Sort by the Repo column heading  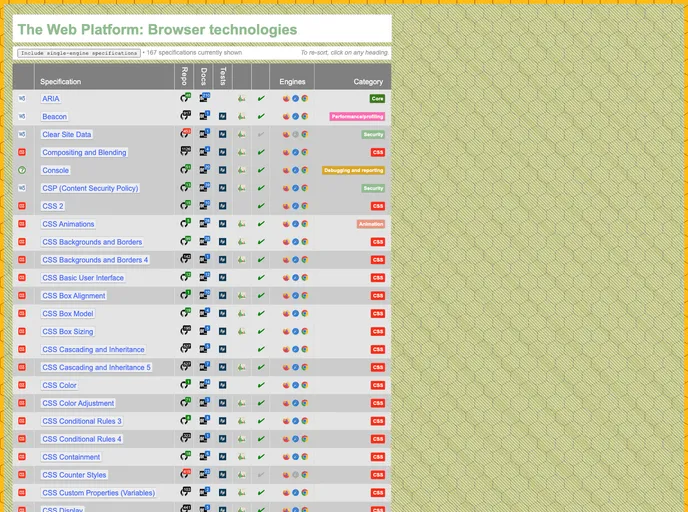pyautogui.click(x=184, y=76)
